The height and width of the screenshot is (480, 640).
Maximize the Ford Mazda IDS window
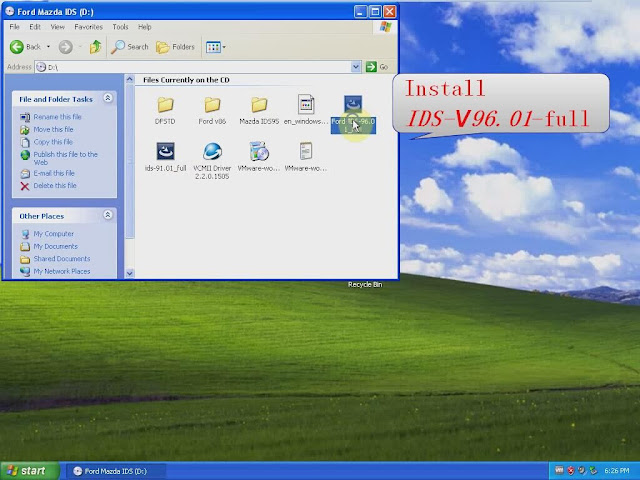[375, 12]
